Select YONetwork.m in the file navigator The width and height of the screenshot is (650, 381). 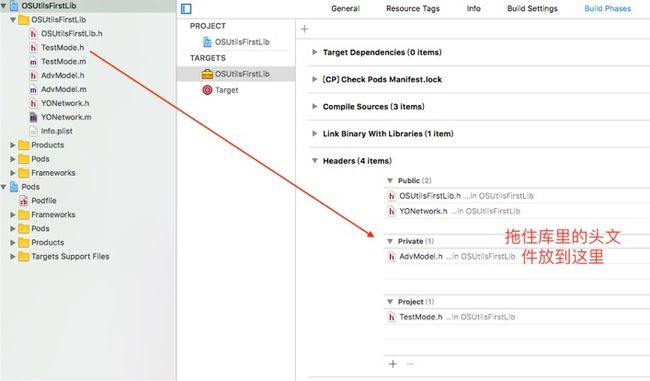pyautogui.click(x=66, y=117)
